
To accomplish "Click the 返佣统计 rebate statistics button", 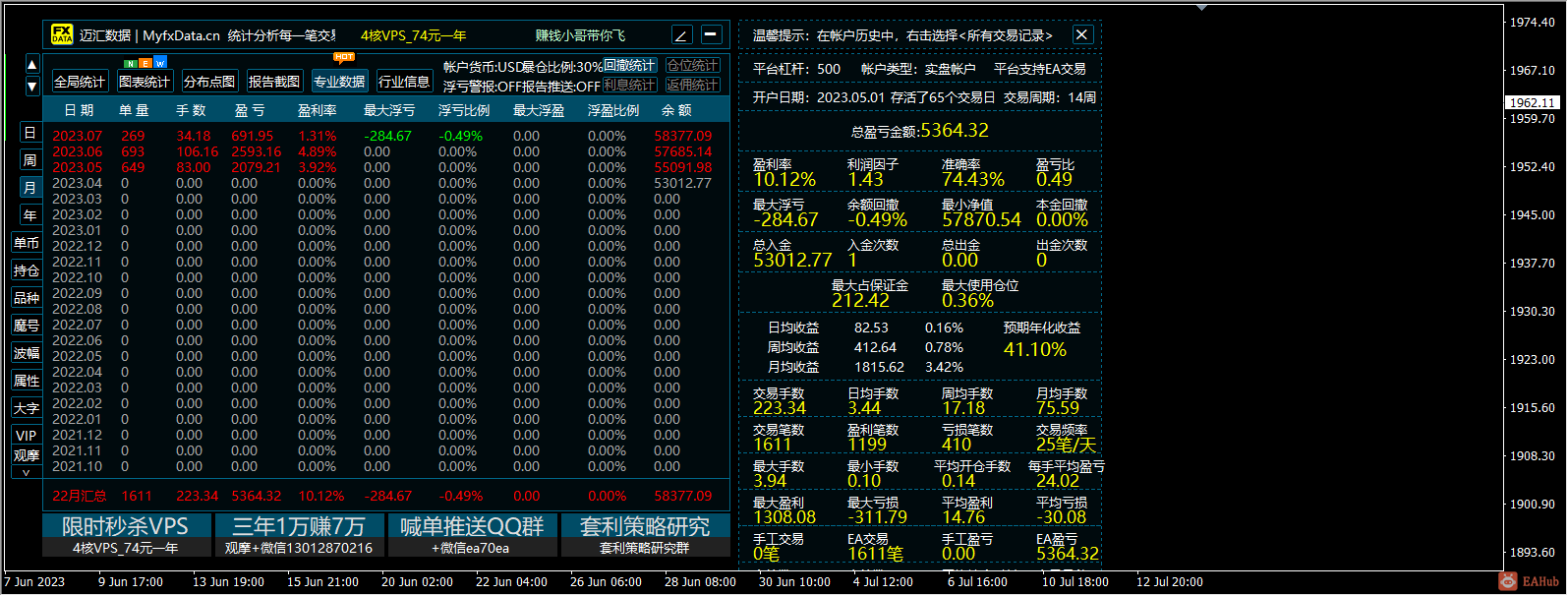I will coord(693,86).
